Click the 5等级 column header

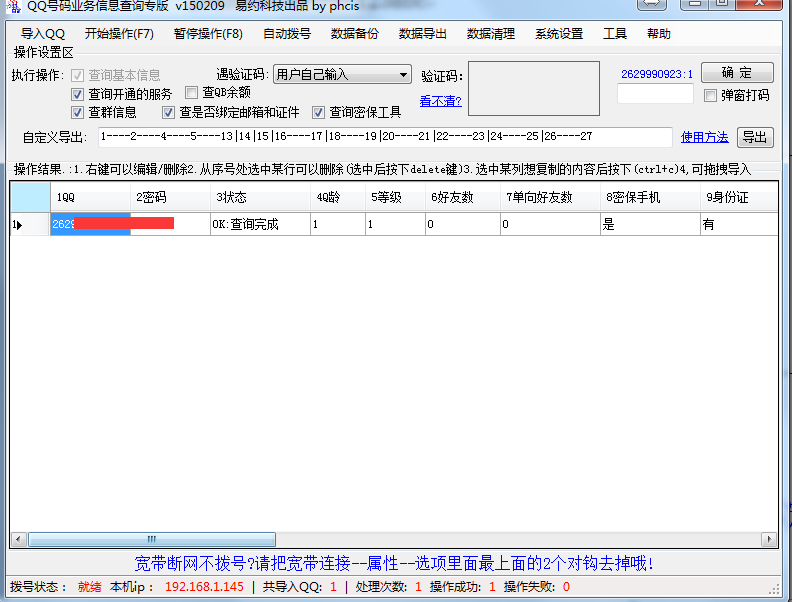coord(395,197)
